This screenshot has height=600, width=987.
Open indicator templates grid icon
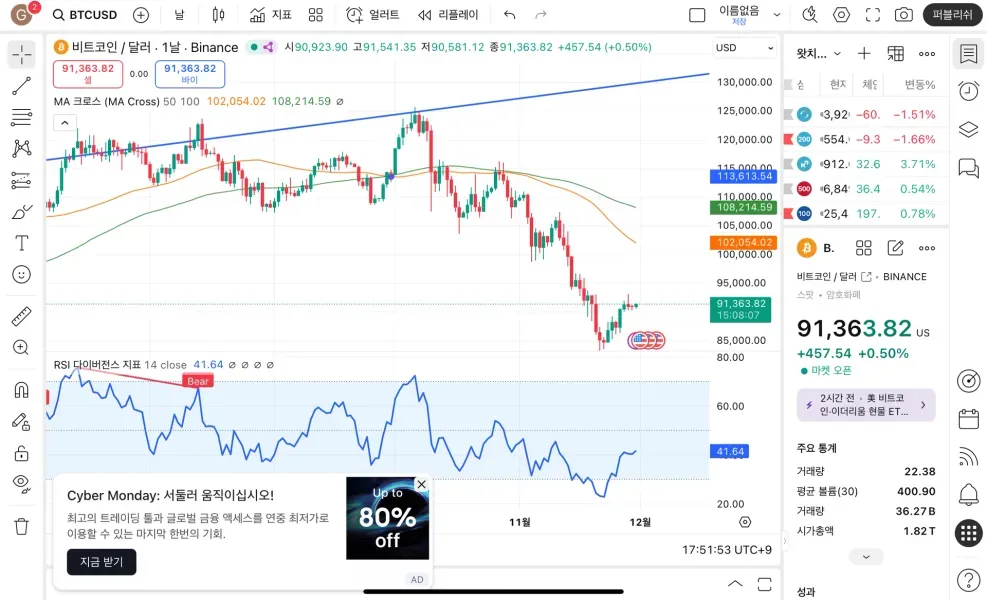pyautogui.click(x=316, y=14)
